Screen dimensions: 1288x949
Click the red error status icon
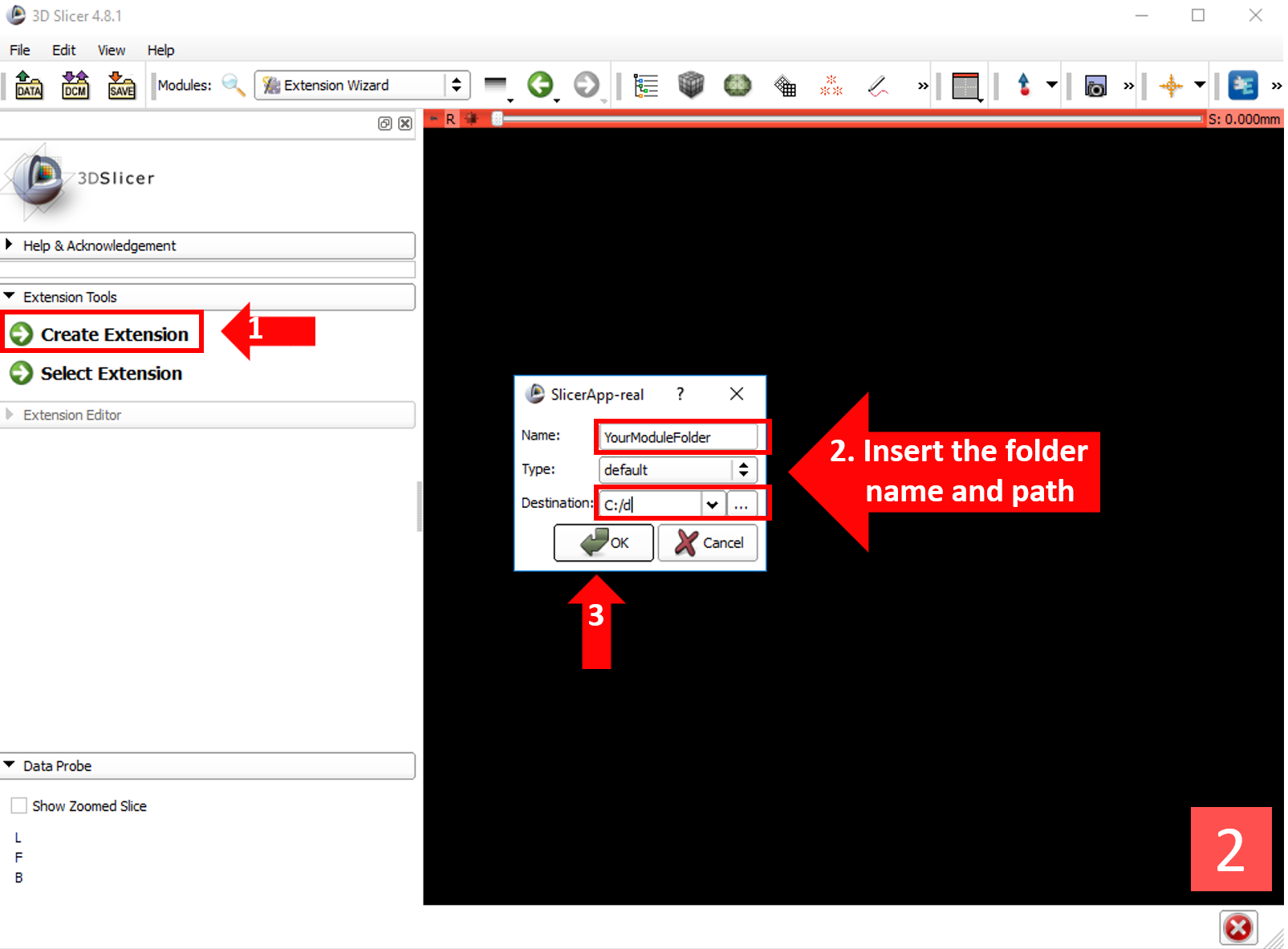tap(1238, 928)
